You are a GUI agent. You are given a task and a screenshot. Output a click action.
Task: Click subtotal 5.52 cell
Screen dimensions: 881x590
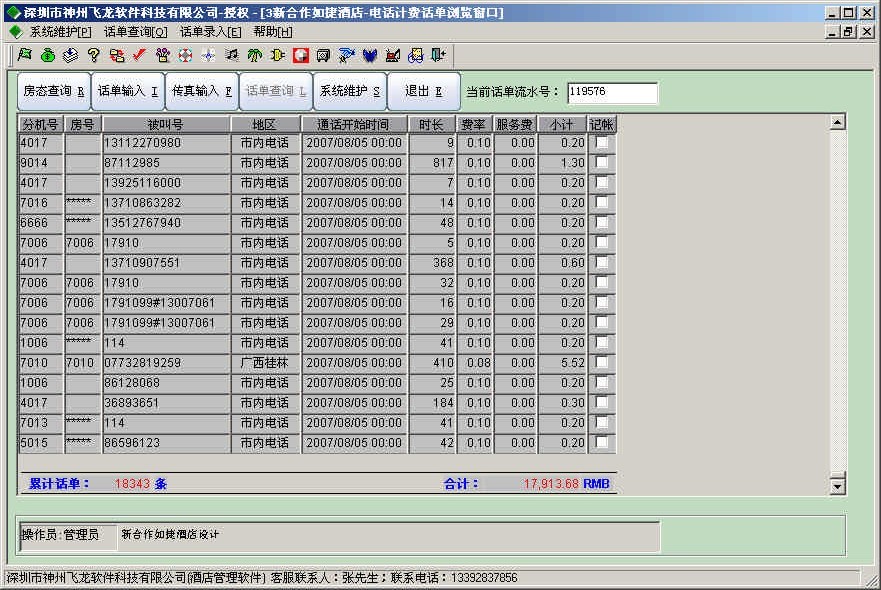562,363
